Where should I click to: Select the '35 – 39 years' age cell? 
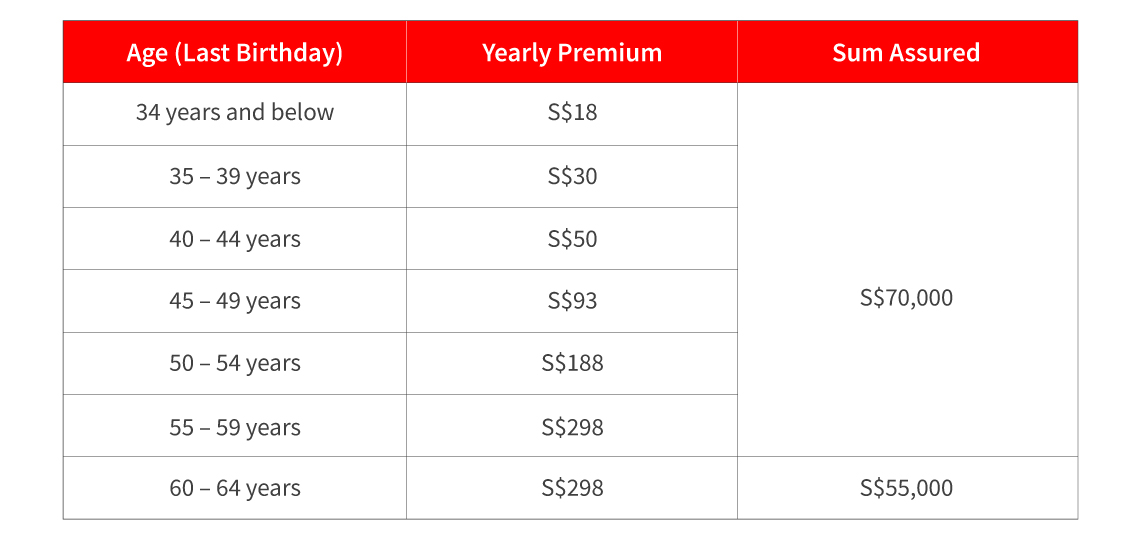point(235,177)
